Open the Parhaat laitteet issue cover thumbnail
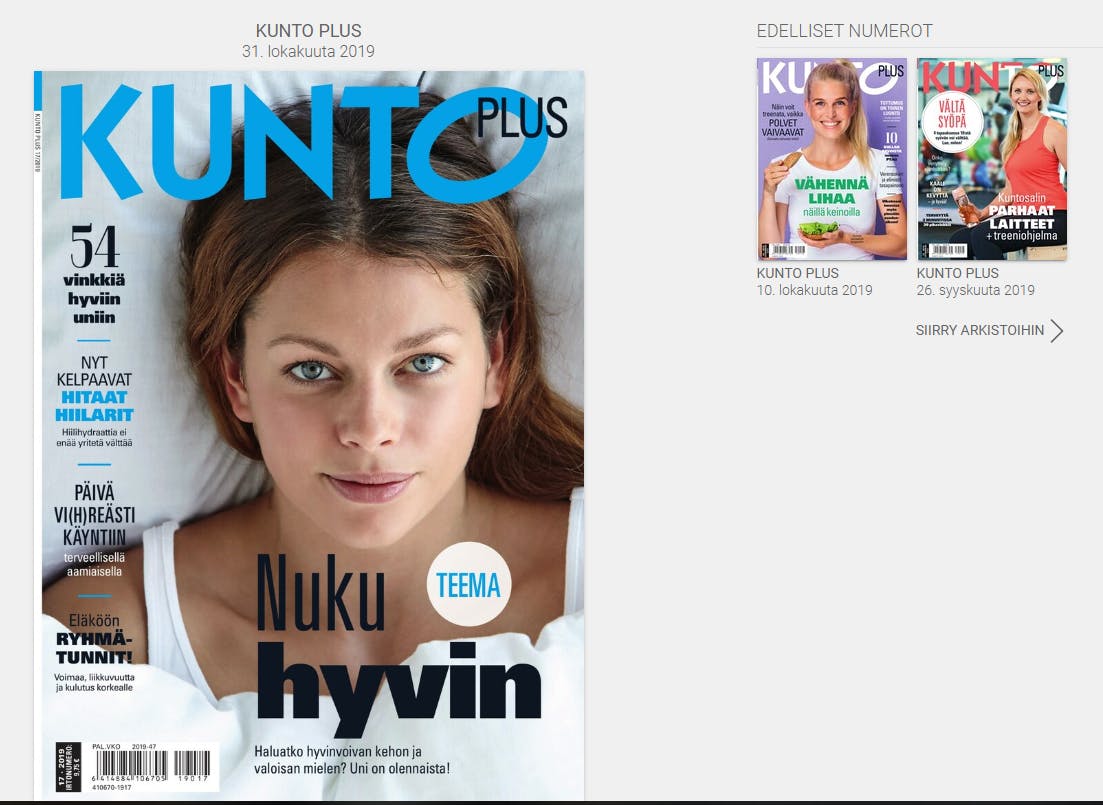Image resolution: width=1103 pixels, height=805 pixels. tap(992, 159)
